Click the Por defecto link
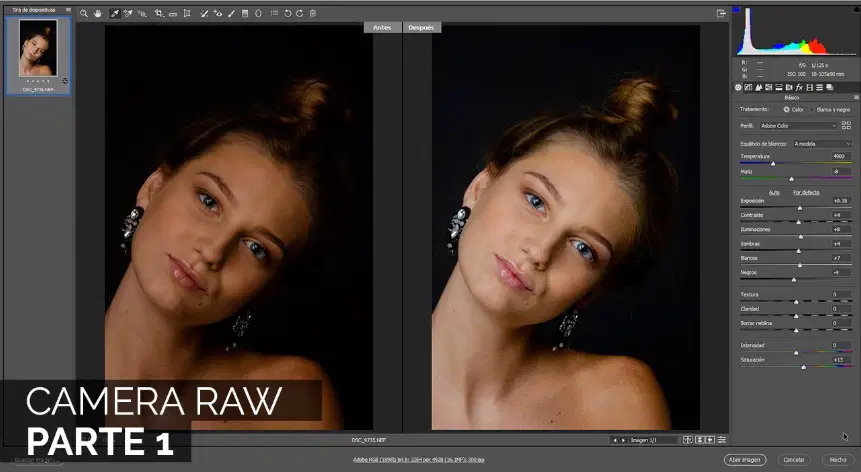This screenshot has height=472, width=861. [806, 193]
